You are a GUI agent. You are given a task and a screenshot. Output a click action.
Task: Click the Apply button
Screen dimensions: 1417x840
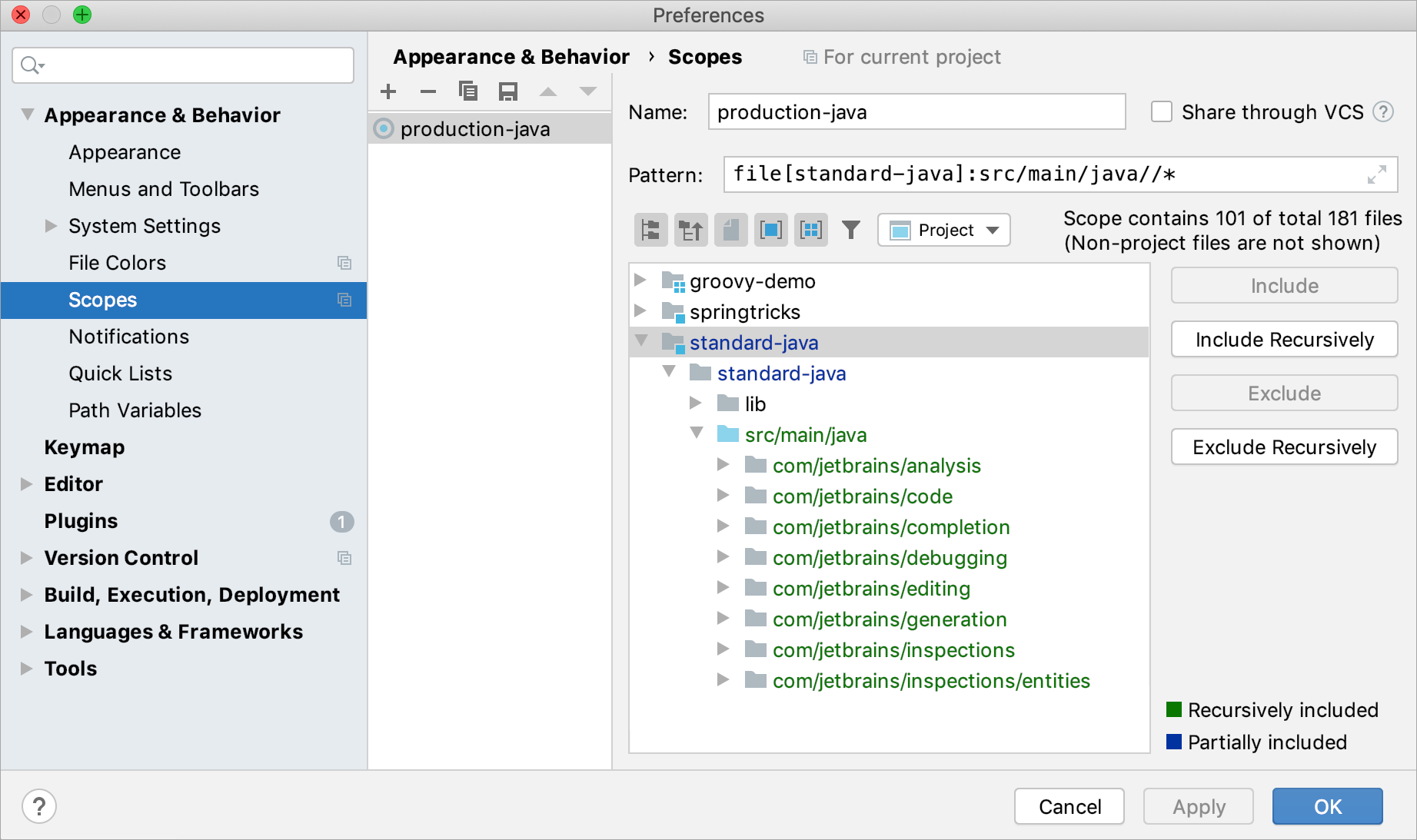pos(1198,806)
